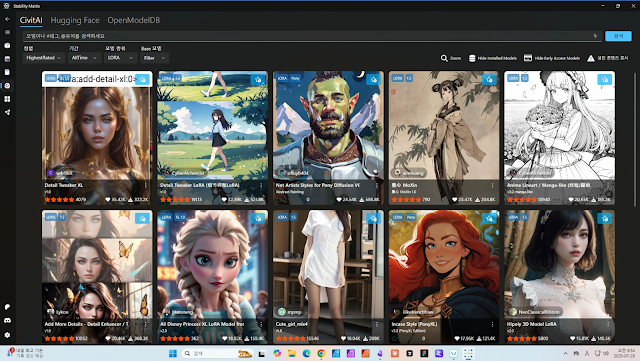Open Microsoft Edge from the taskbar
640x361 pixels.
click(307, 353)
